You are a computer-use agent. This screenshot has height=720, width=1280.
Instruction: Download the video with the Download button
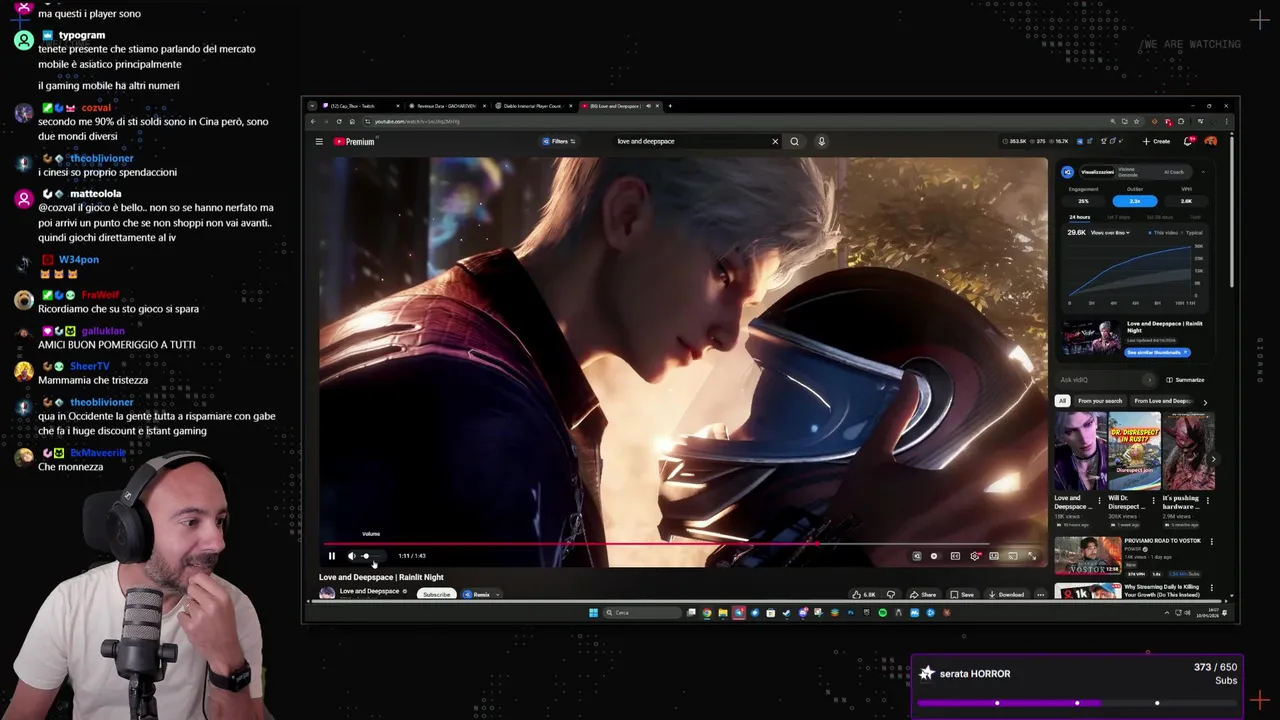tap(1006, 594)
